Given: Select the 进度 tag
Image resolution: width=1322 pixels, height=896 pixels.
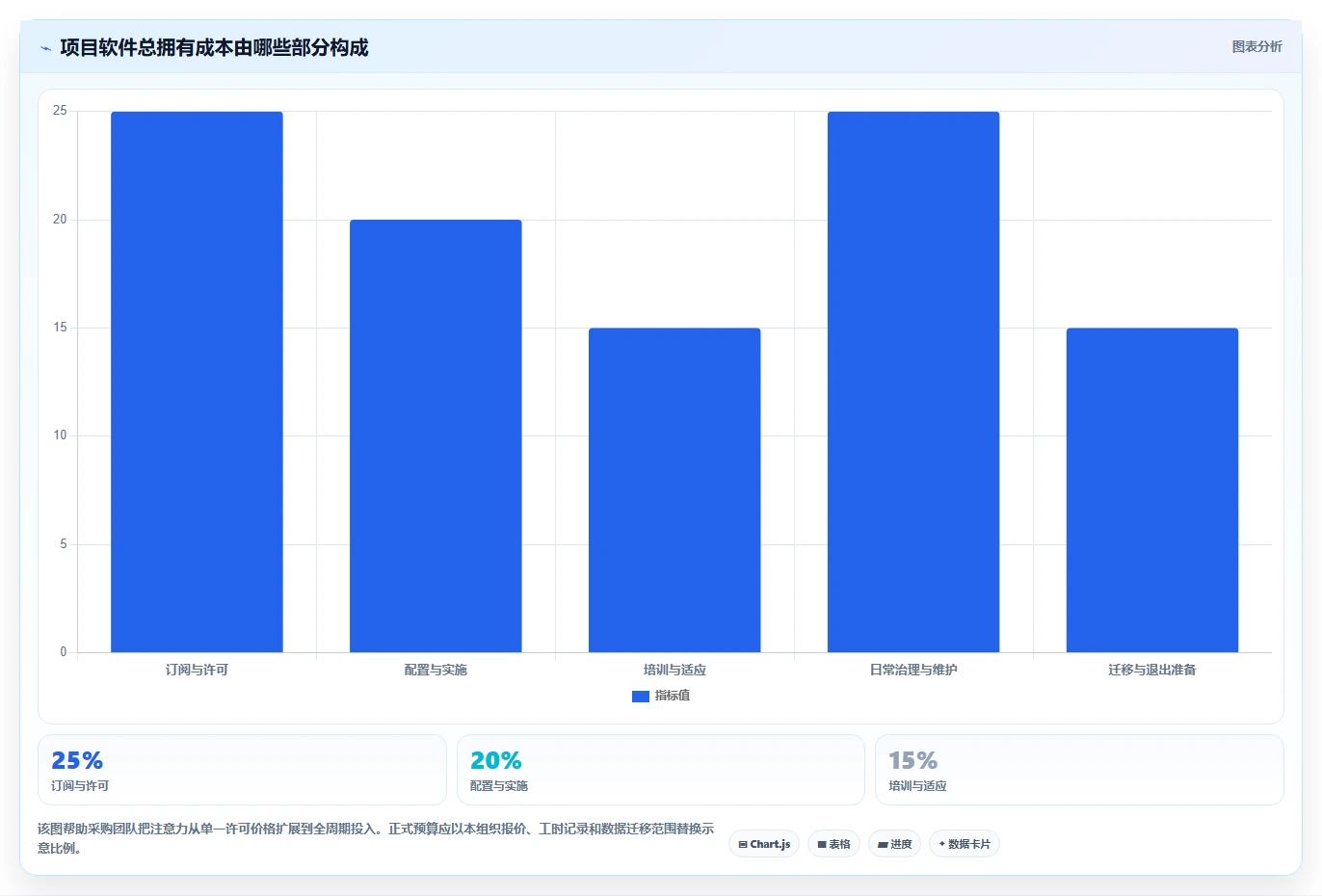Looking at the screenshot, I should pyautogui.click(x=894, y=844).
